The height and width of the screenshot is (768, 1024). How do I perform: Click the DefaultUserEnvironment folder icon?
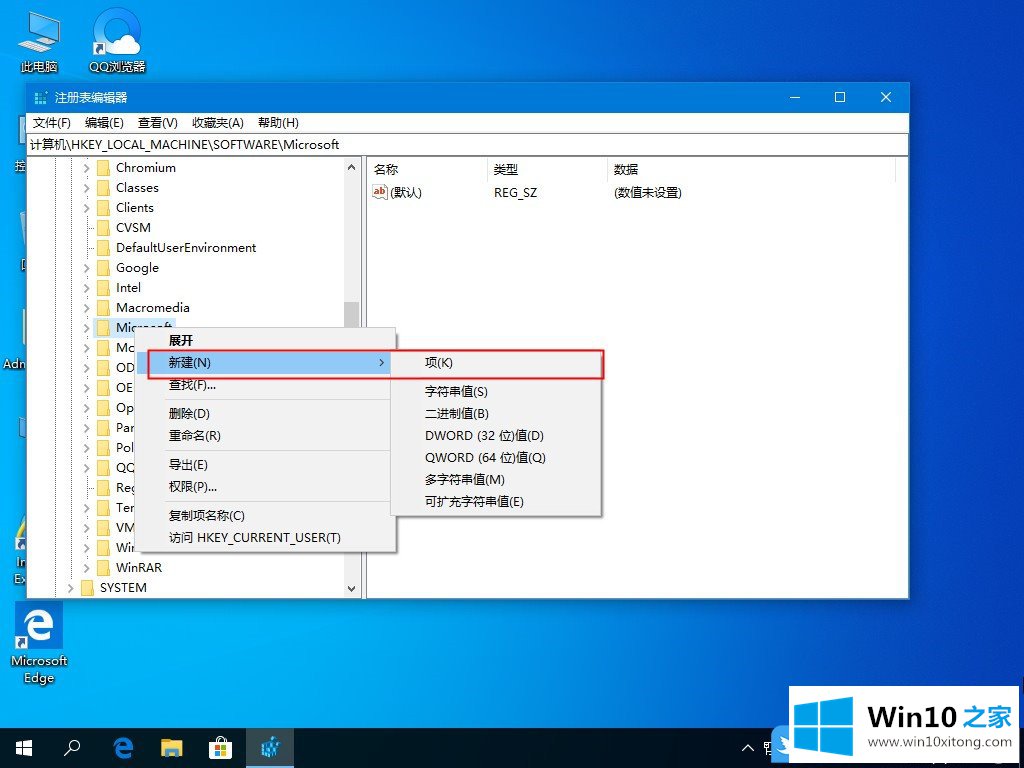[103, 248]
